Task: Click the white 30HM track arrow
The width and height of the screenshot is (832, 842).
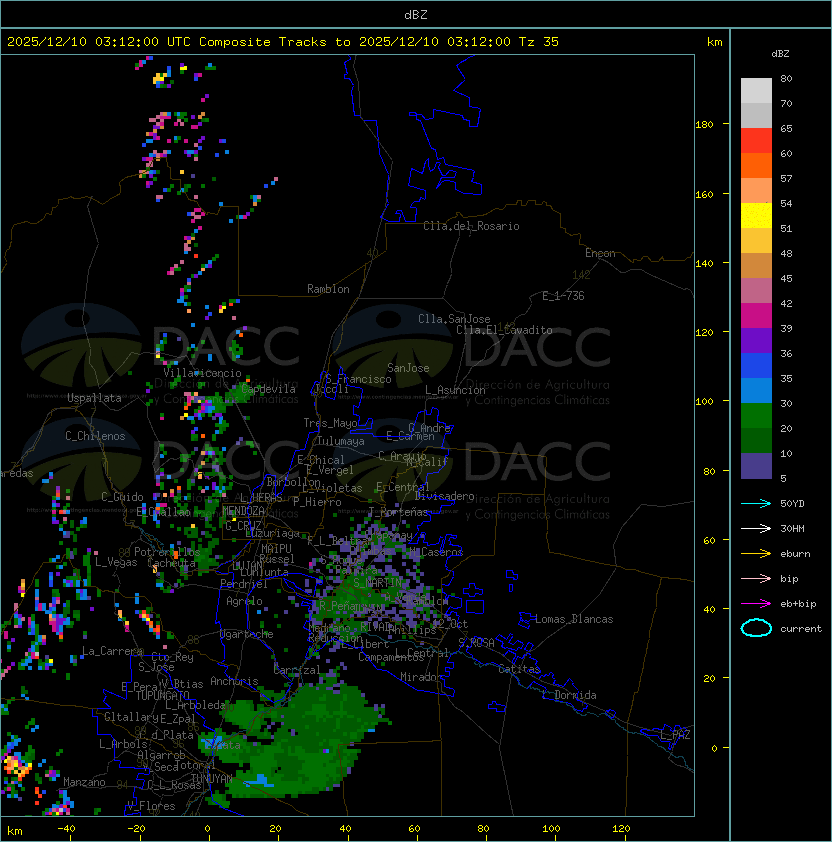Action: (756, 528)
